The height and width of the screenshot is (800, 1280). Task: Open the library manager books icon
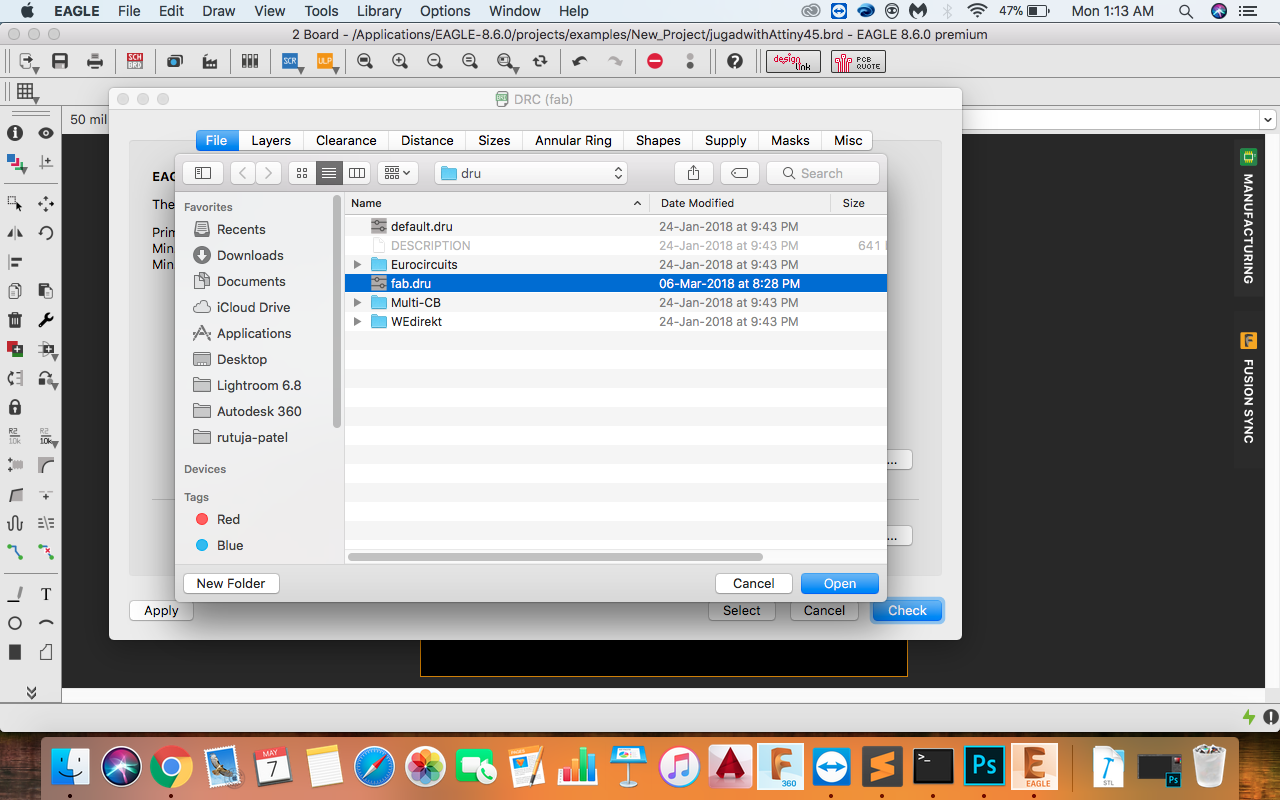250,61
